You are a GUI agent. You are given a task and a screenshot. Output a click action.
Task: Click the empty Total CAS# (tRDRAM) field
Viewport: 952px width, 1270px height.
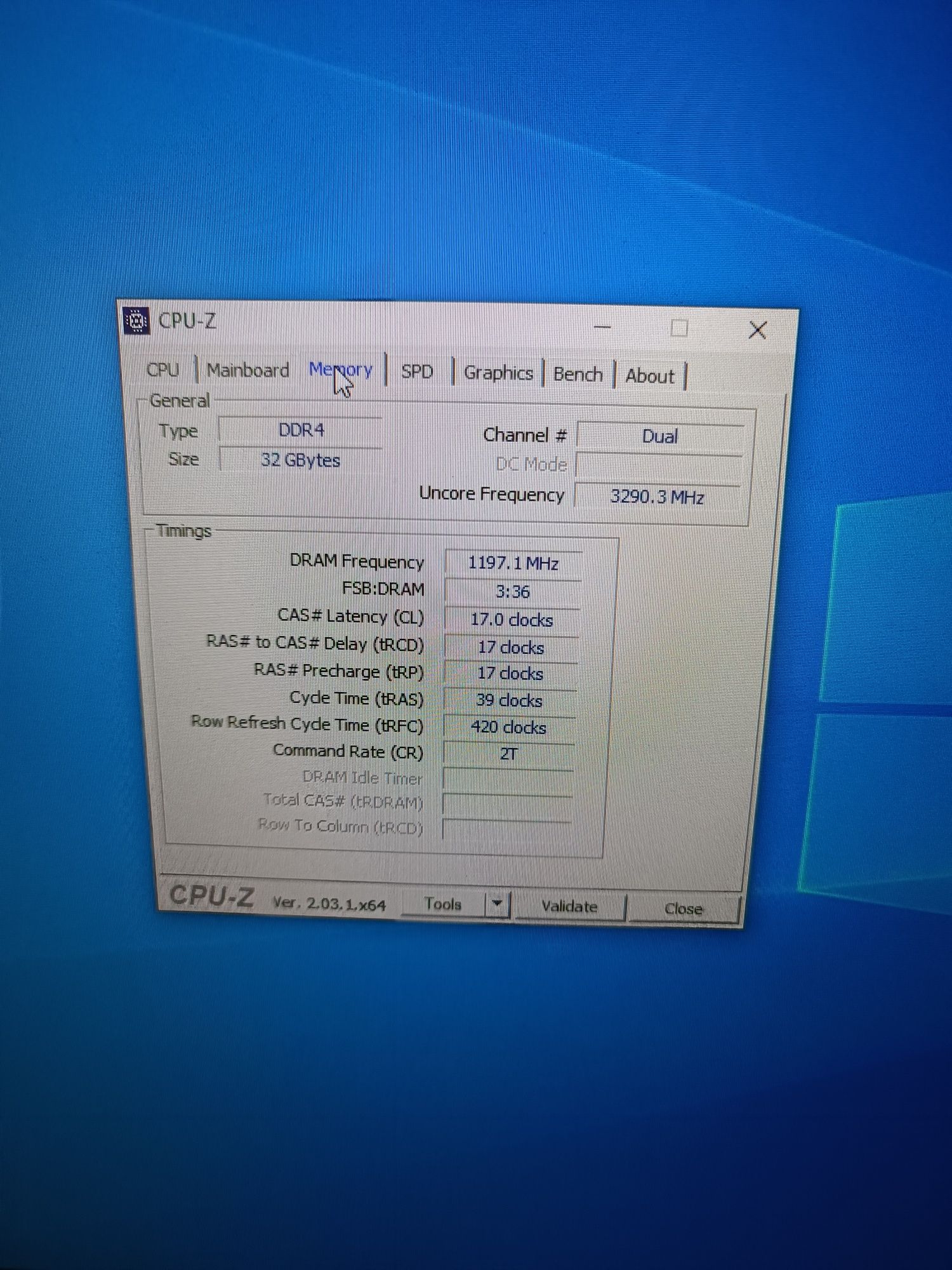[x=507, y=805]
